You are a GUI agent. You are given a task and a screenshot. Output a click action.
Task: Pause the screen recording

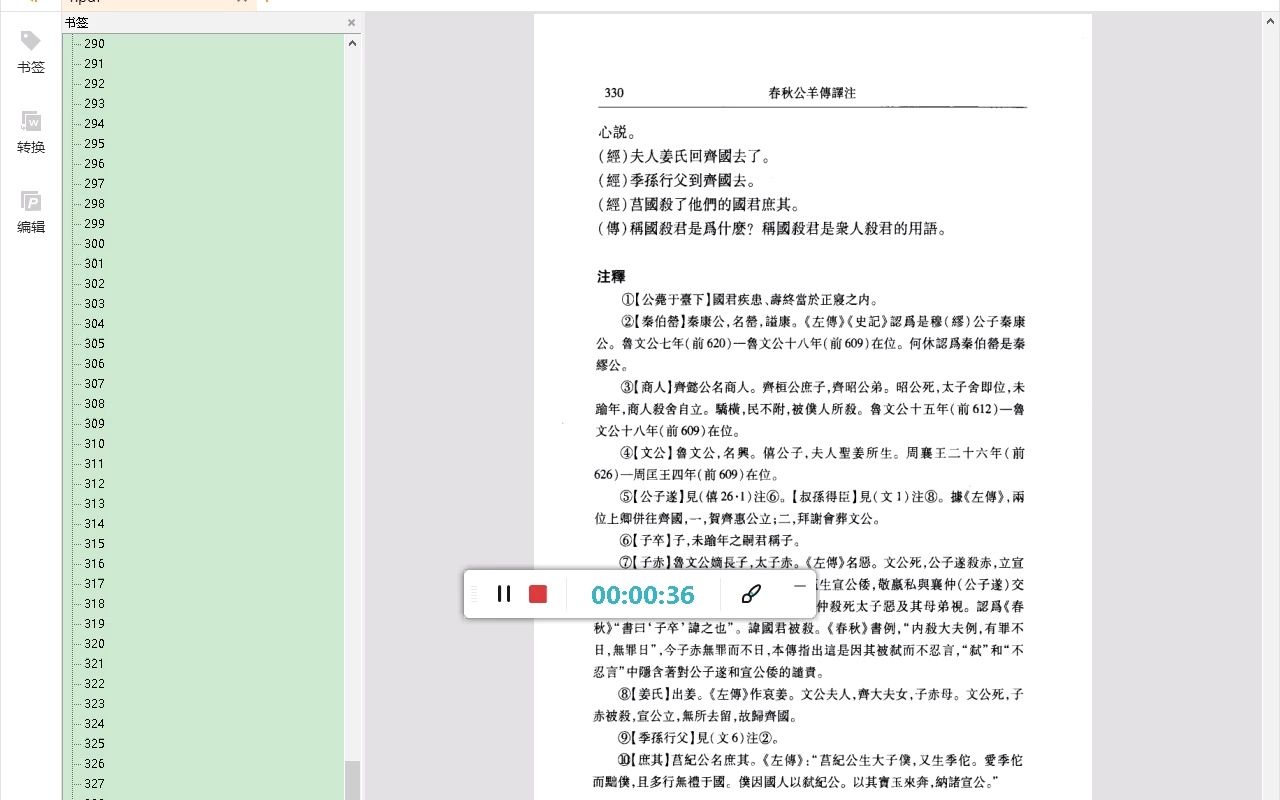[x=504, y=594]
